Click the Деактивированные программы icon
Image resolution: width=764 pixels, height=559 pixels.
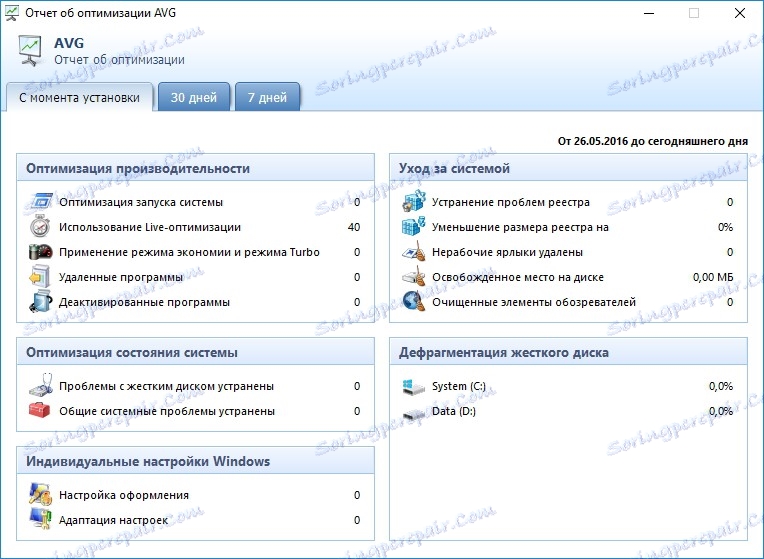(40, 302)
